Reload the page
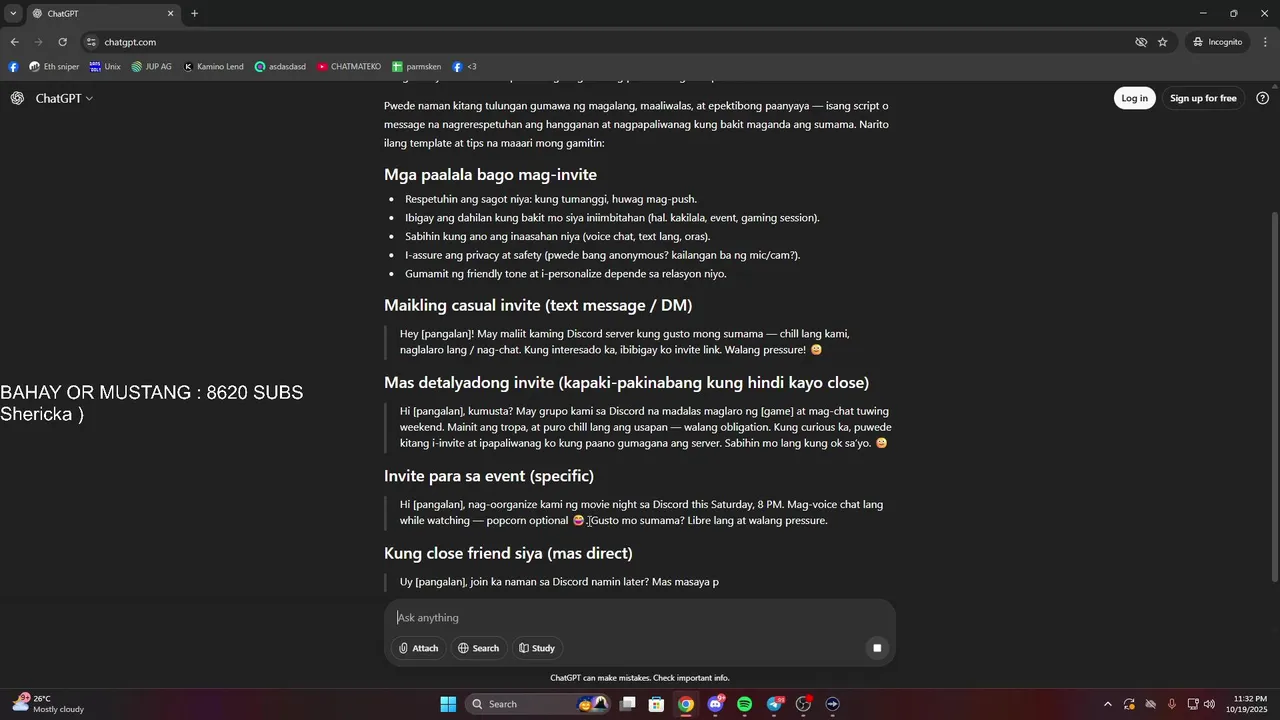The height and width of the screenshot is (720, 1280). tap(62, 42)
